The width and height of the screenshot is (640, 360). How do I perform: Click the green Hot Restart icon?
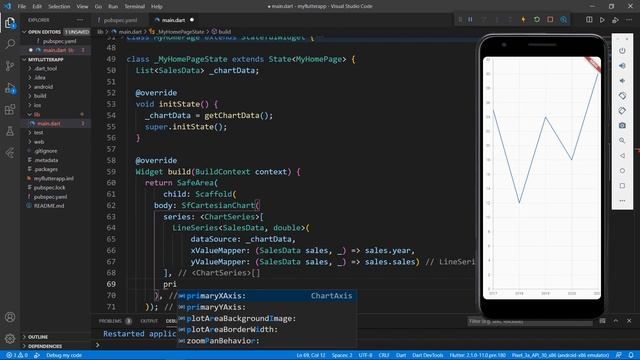click(x=537, y=20)
